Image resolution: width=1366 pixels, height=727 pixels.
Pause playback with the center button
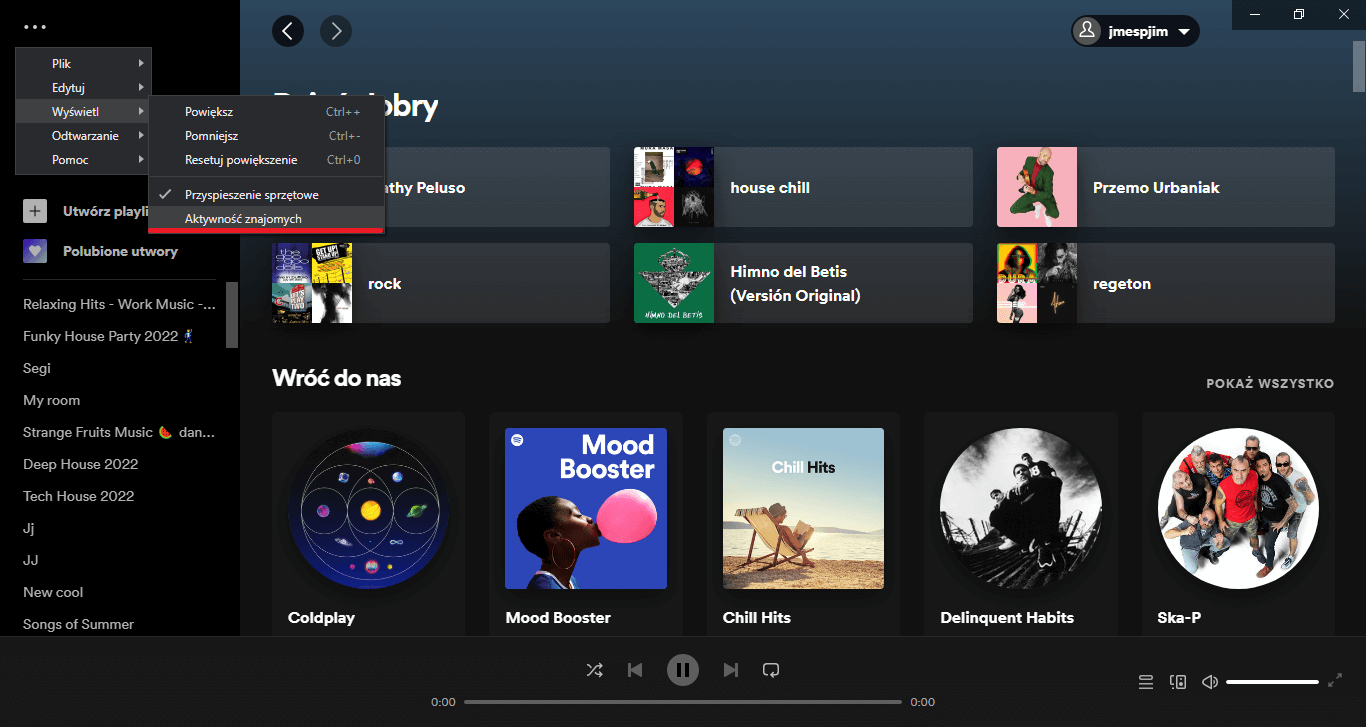683,670
